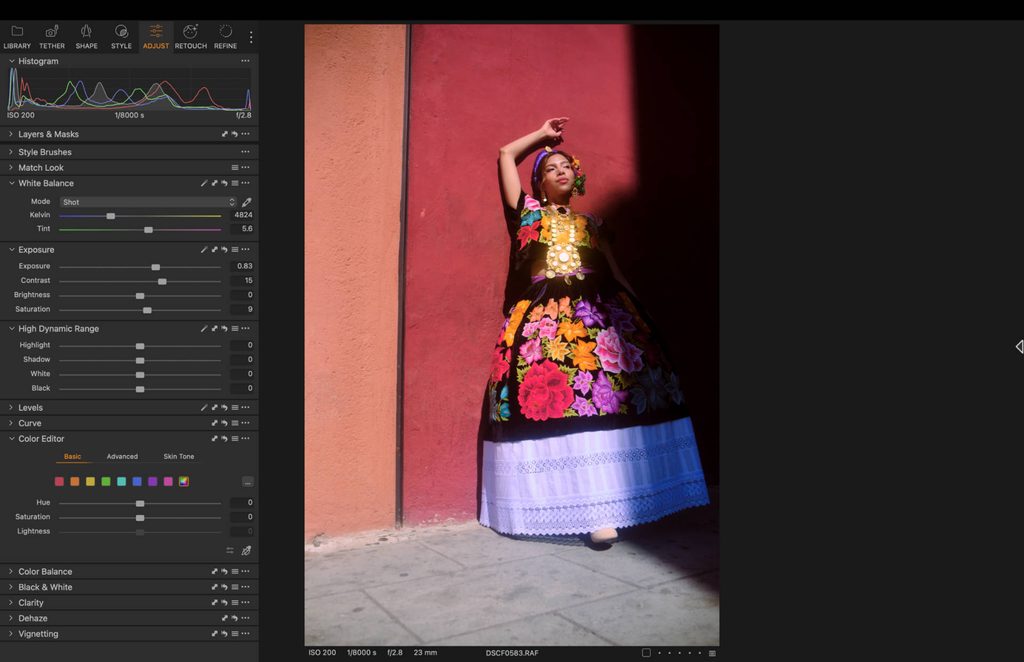Click the histogram graph
This screenshot has width=1024, height=662.
pyautogui.click(x=129, y=89)
